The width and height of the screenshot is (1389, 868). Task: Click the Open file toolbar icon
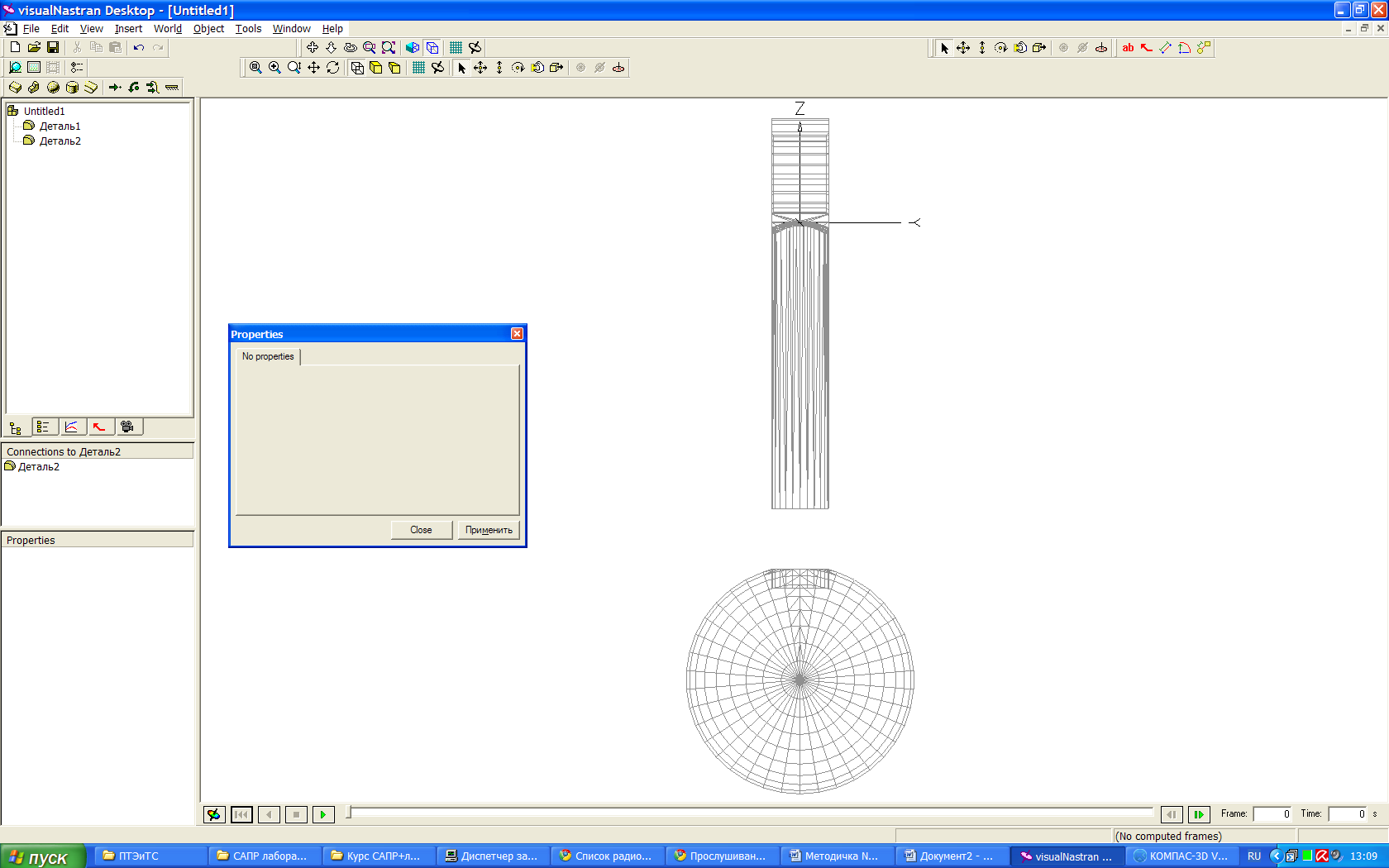(34, 48)
